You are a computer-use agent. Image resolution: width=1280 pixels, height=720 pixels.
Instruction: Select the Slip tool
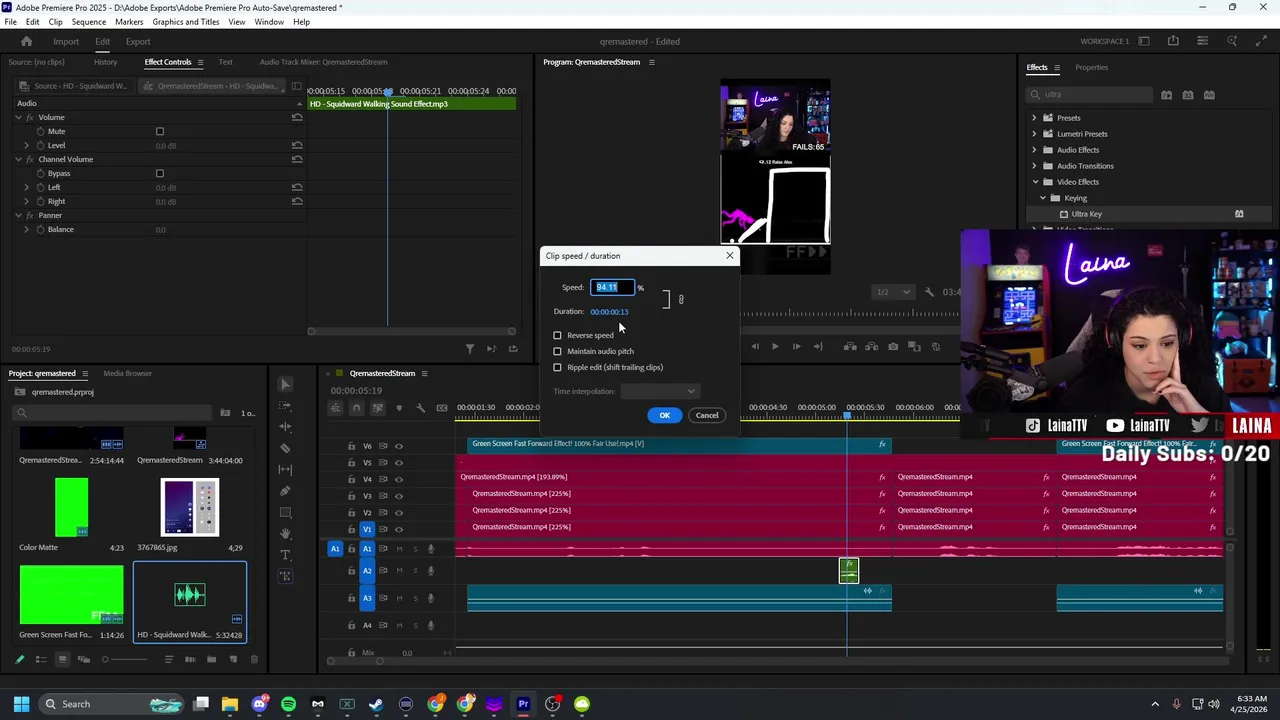click(286, 469)
